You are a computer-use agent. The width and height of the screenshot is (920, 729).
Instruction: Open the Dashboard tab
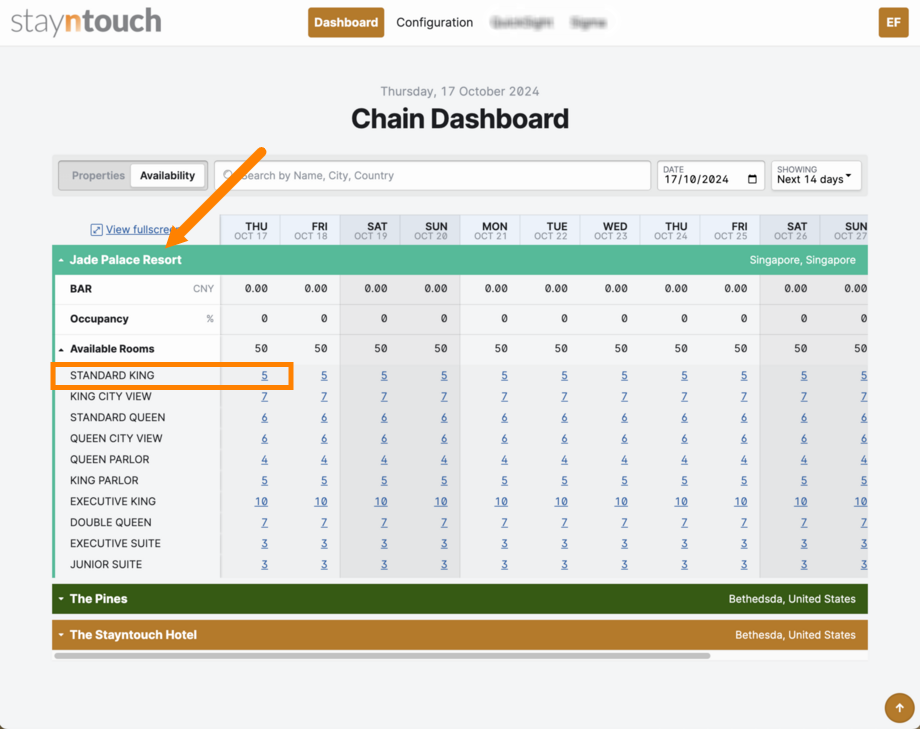[346, 22]
